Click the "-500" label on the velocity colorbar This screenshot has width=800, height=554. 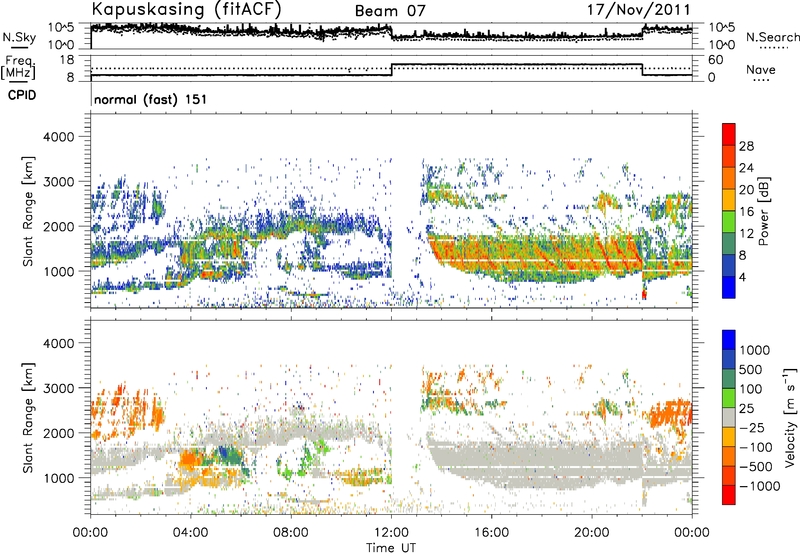coord(755,467)
